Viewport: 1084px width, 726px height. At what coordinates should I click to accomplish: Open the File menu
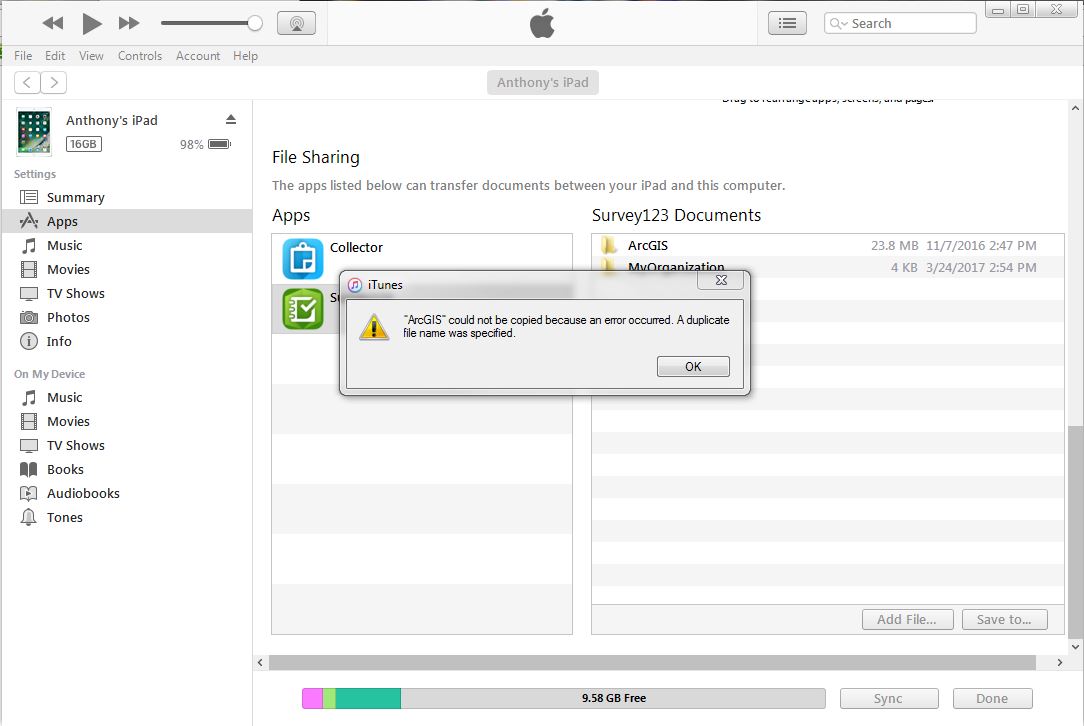pyautogui.click(x=23, y=56)
